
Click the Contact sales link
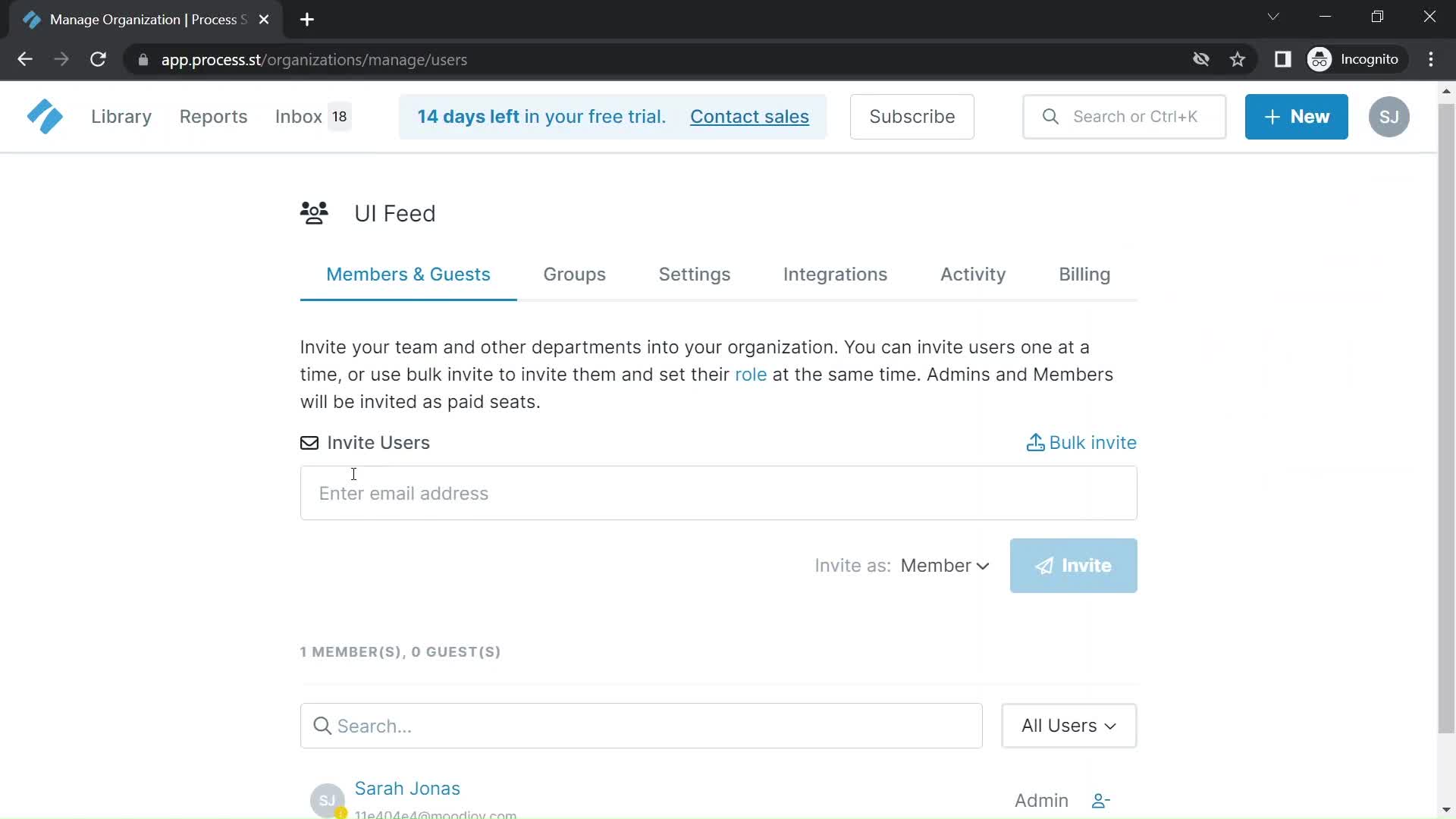(x=750, y=116)
